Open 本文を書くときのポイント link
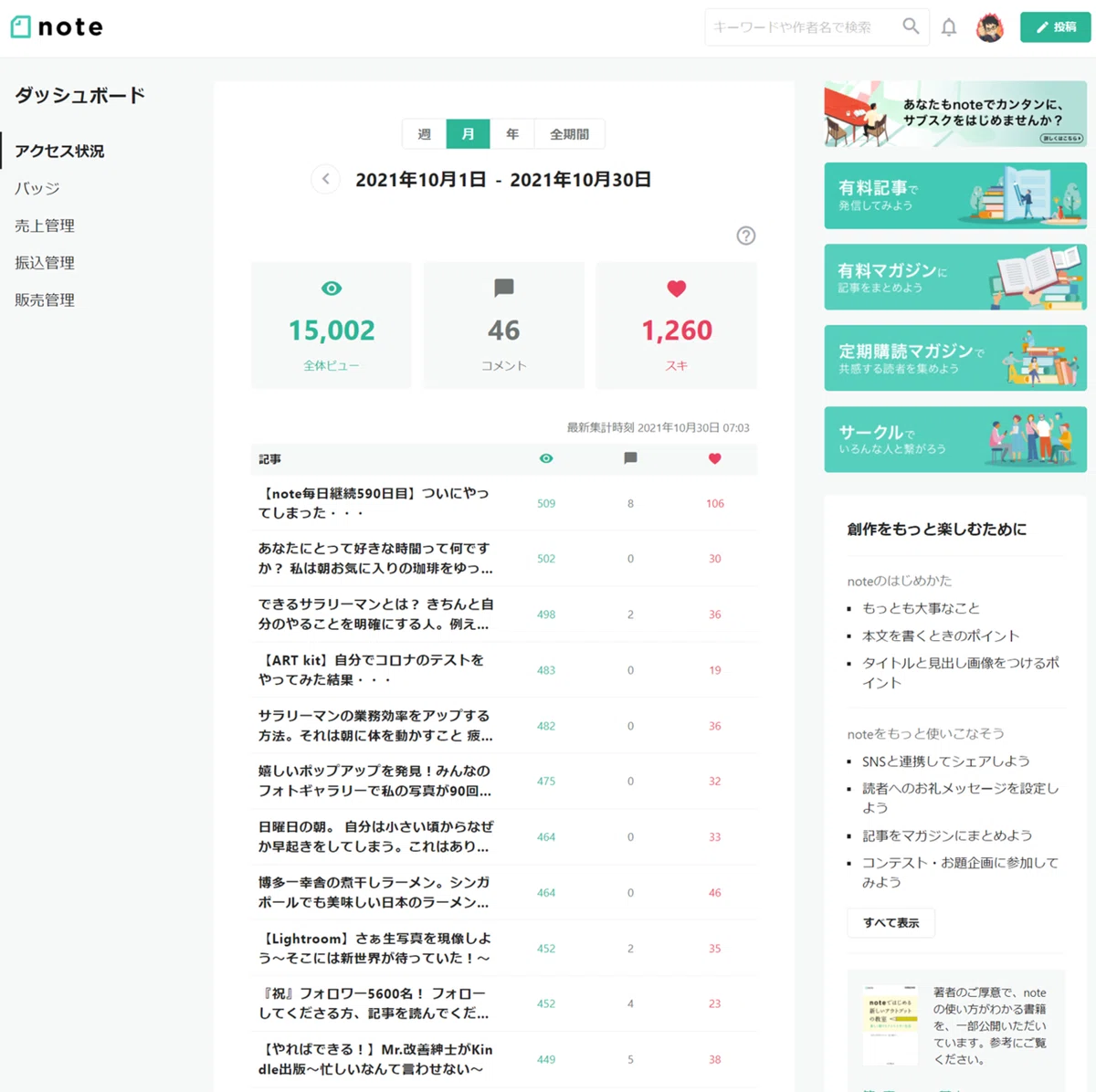 tap(941, 635)
